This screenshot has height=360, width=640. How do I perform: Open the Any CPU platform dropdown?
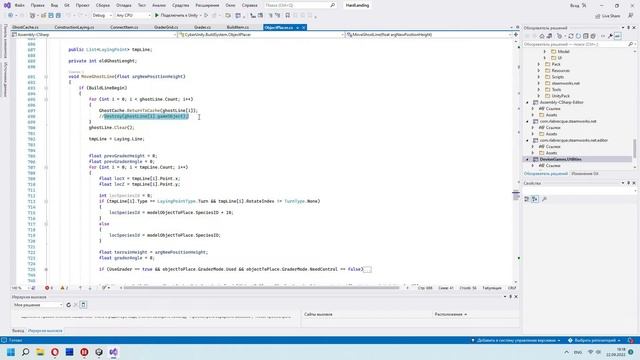[x=133, y=16]
